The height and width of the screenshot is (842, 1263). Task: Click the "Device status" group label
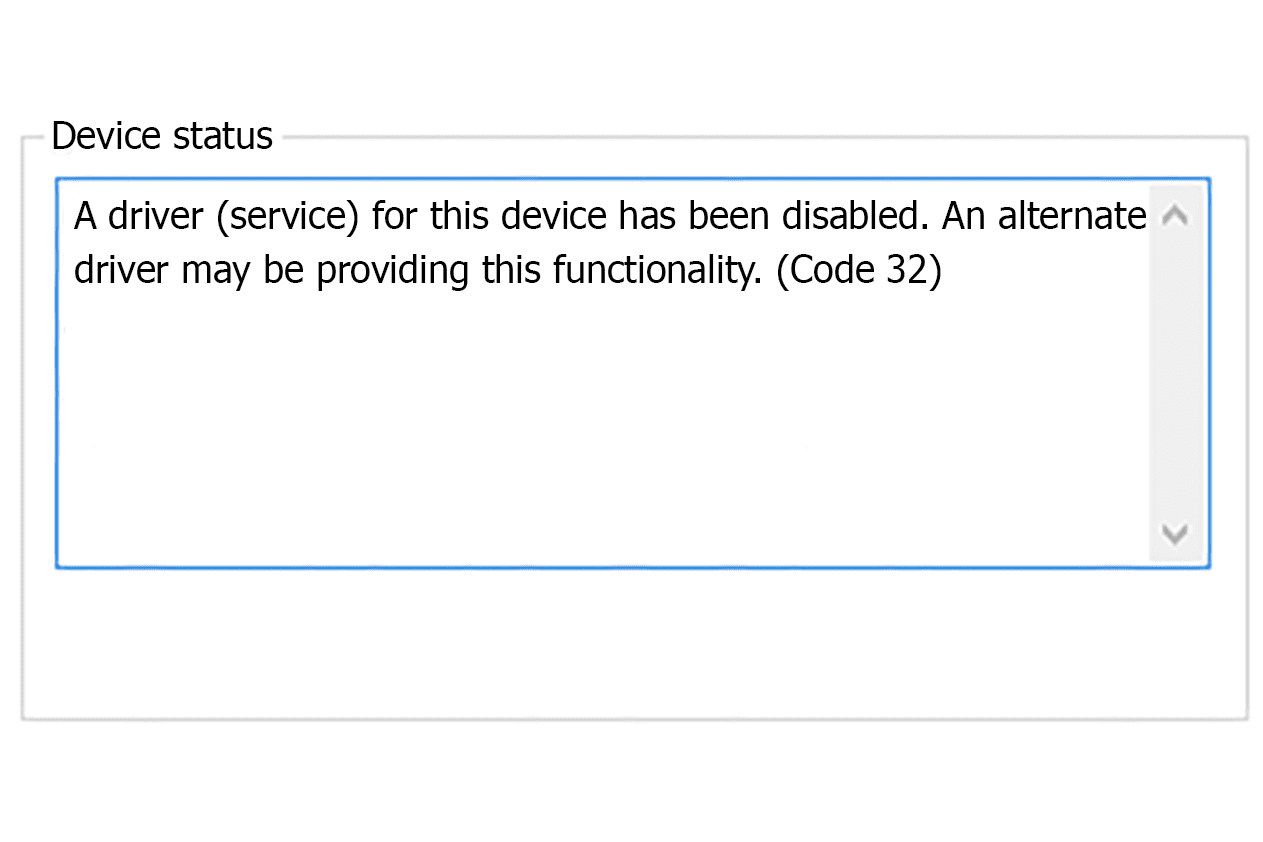(x=162, y=136)
